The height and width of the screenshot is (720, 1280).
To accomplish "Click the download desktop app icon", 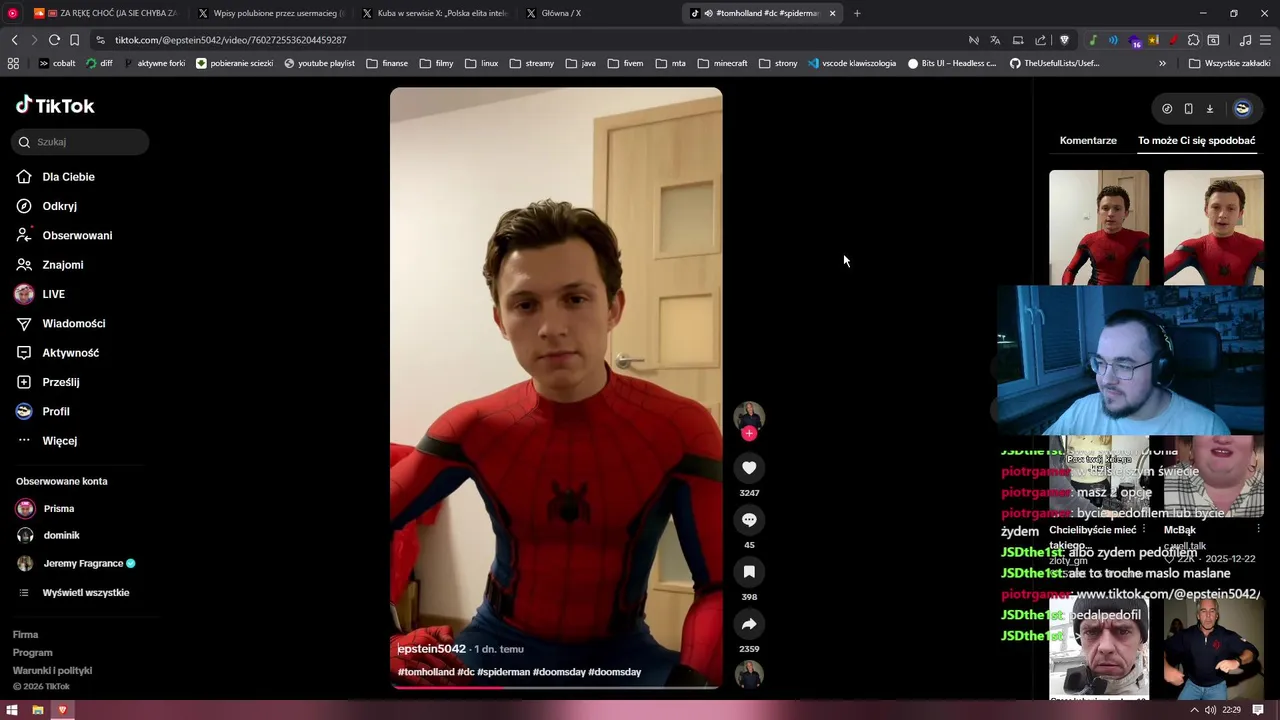I will coord(1209,109).
